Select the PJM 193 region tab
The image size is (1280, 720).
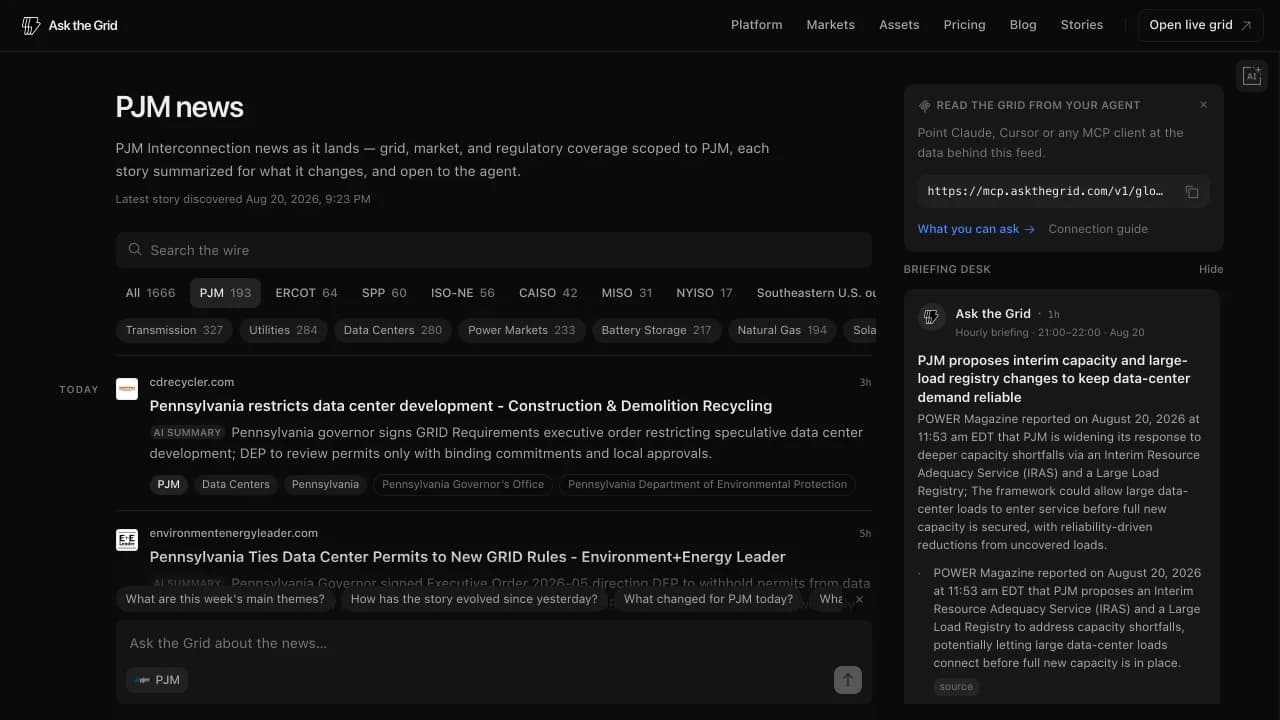(225, 293)
